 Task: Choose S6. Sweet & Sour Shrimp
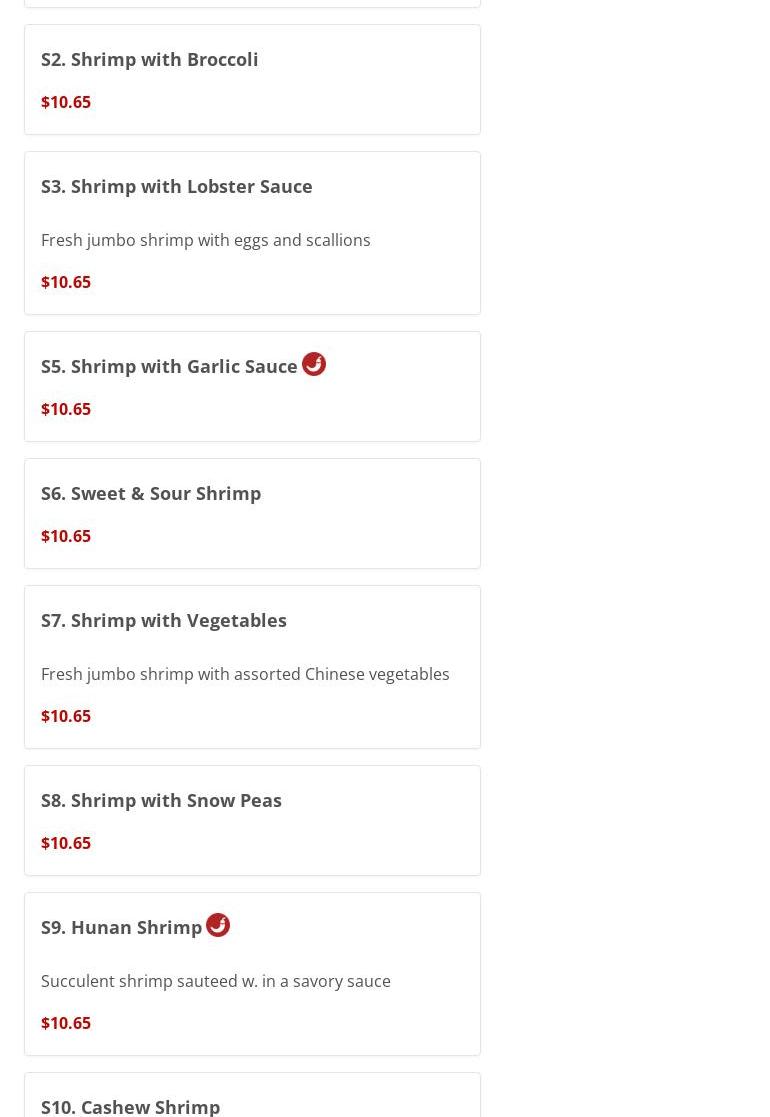[x=151, y=493]
